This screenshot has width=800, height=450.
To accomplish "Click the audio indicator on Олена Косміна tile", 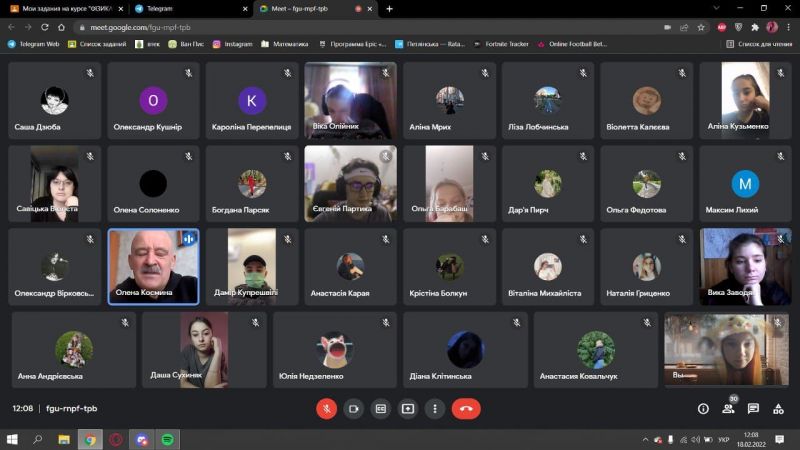I will point(188,238).
